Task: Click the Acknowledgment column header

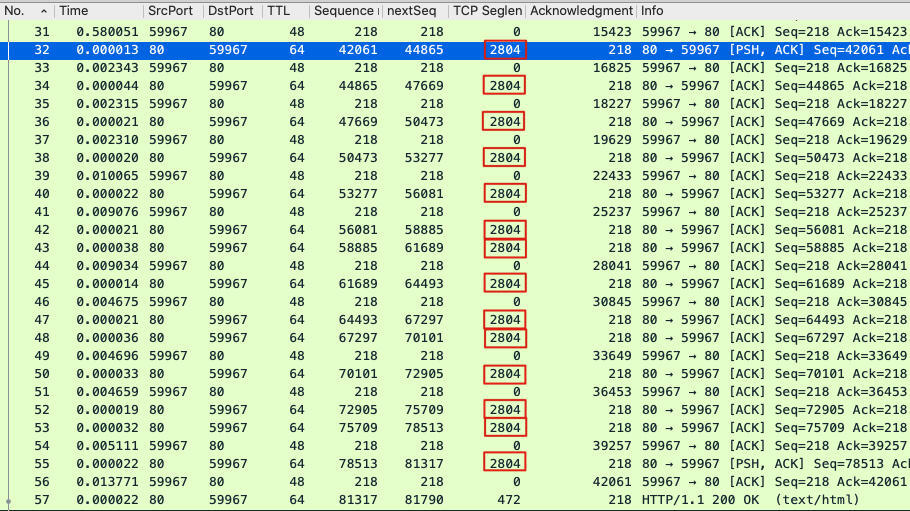Action: click(x=580, y=11)
